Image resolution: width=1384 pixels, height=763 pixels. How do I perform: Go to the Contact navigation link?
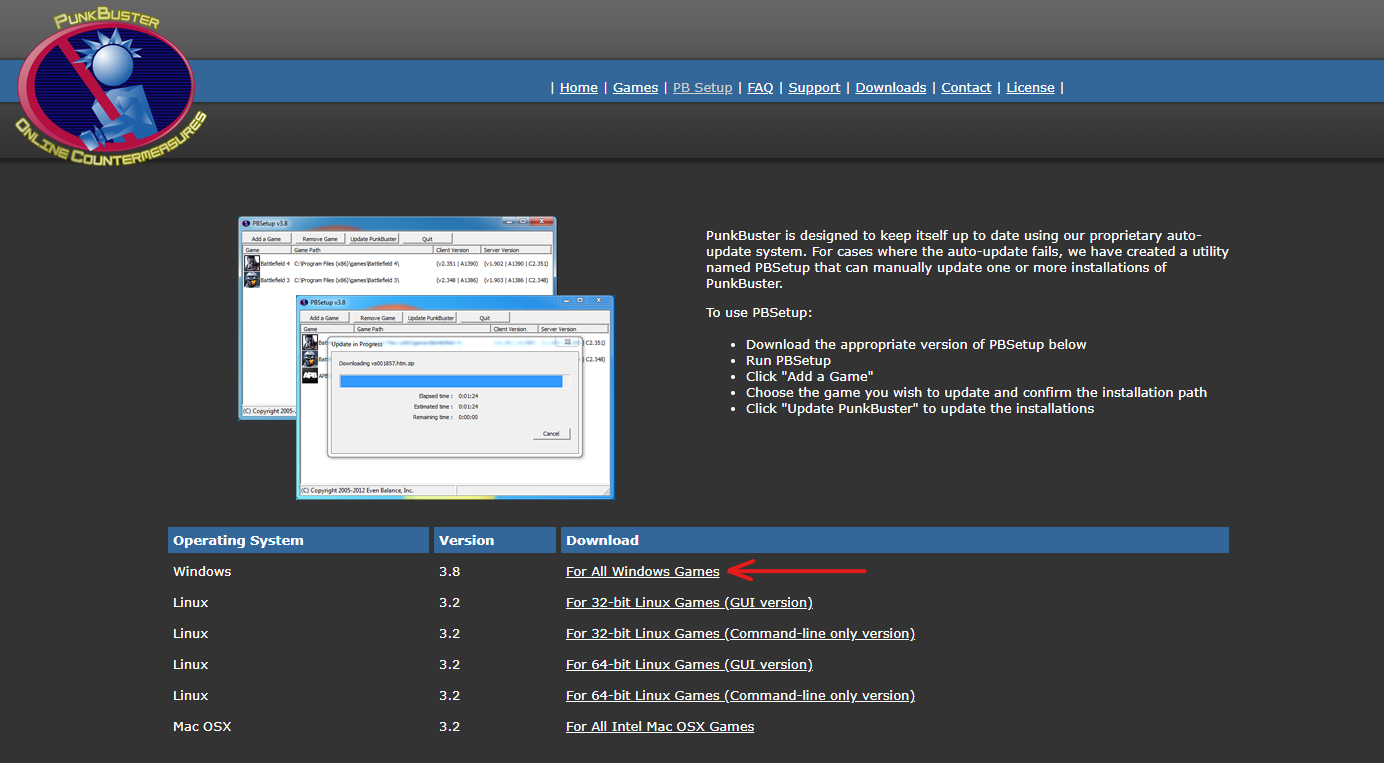coord(966,88)
